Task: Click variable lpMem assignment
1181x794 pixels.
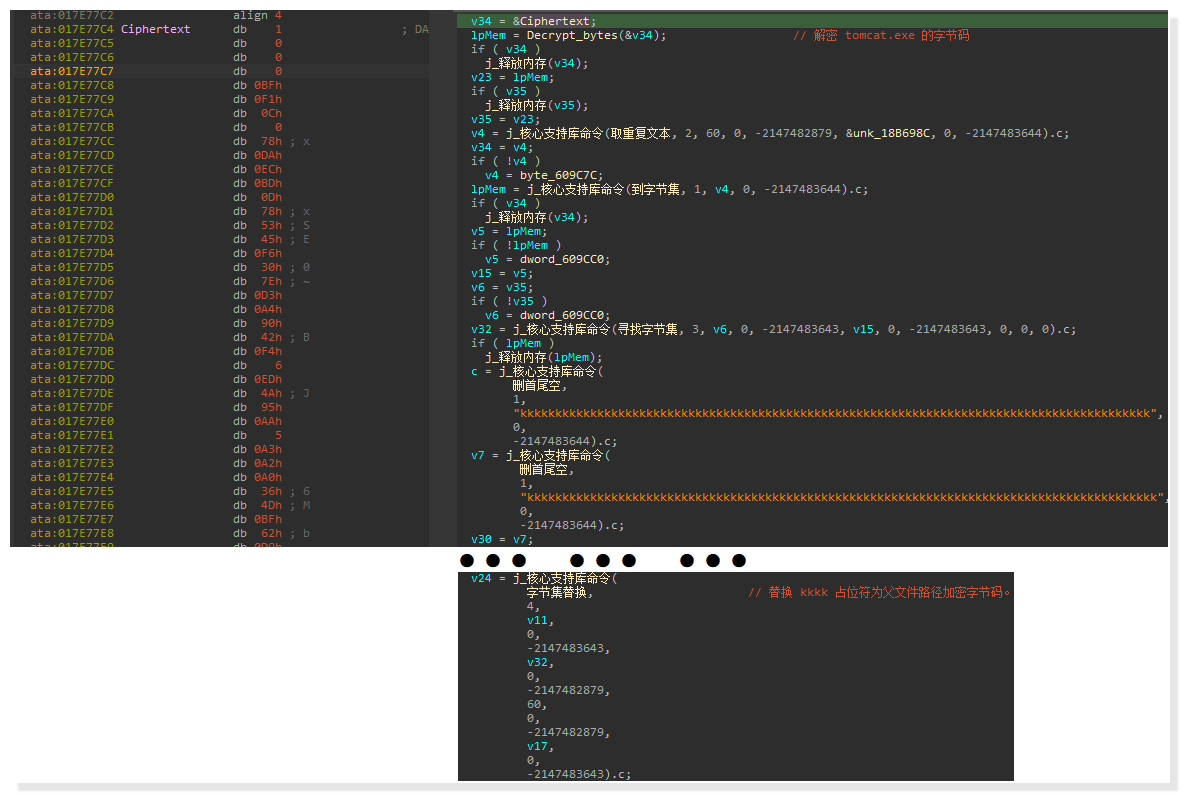Action: pyautogui.click(x=487, y=34)
